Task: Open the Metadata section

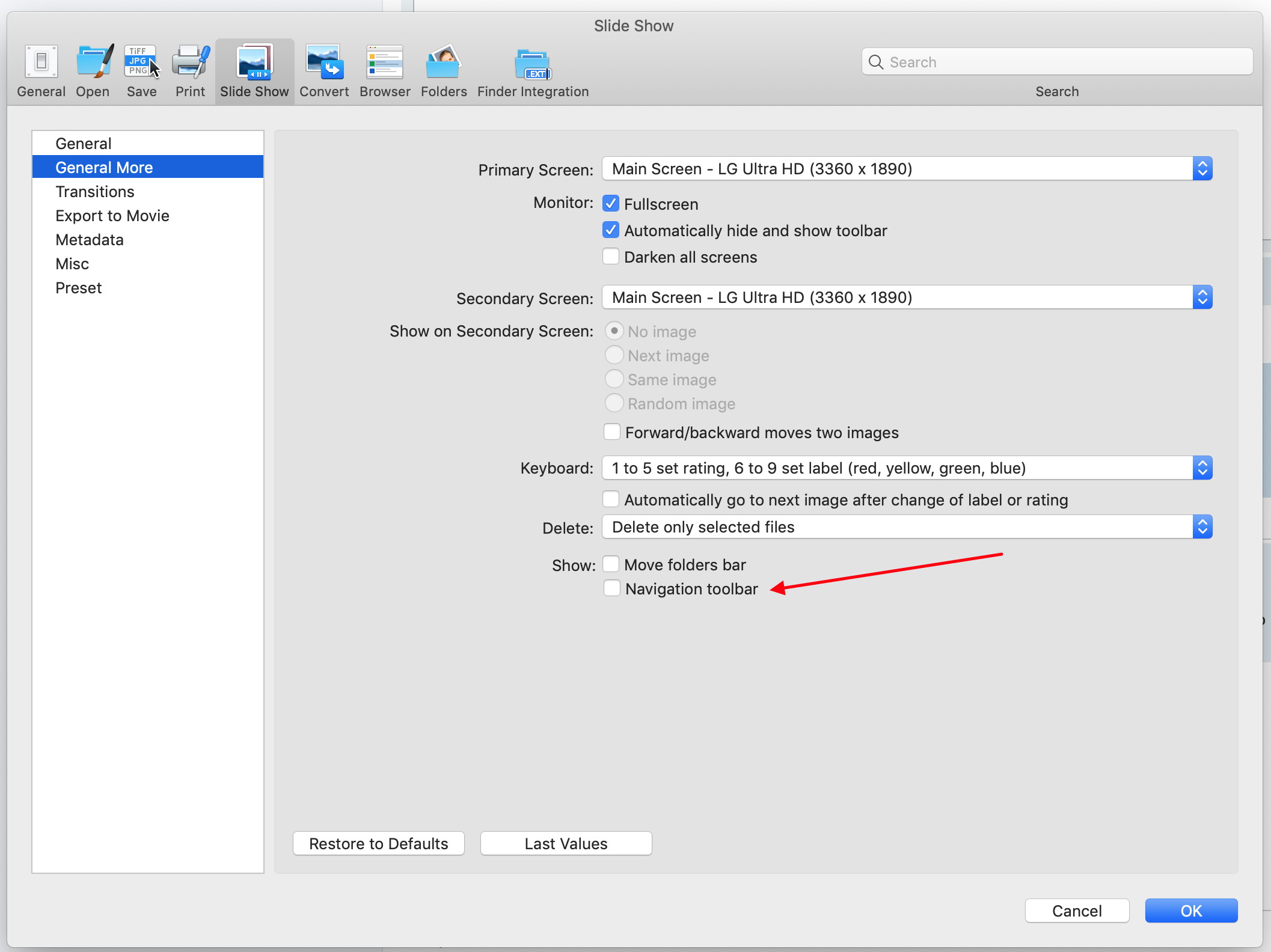Action: click(148, 240)
